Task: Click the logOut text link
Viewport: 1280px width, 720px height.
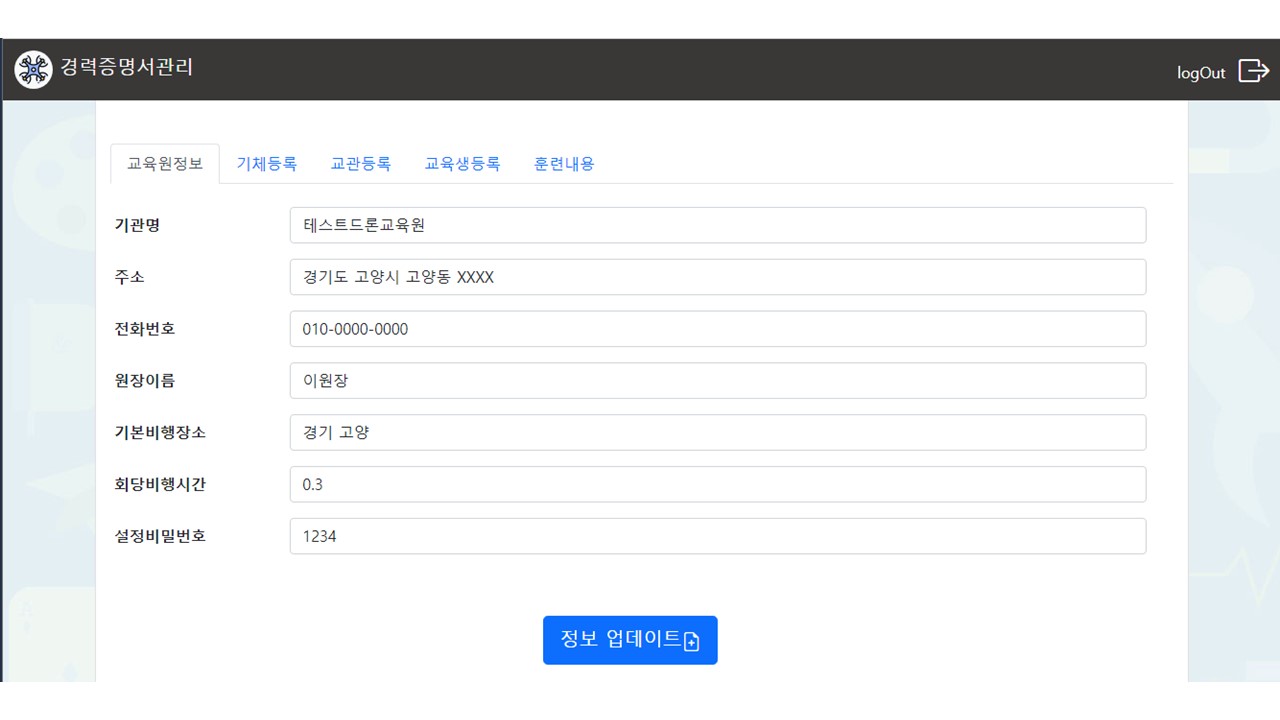Action: (1201, 73)
